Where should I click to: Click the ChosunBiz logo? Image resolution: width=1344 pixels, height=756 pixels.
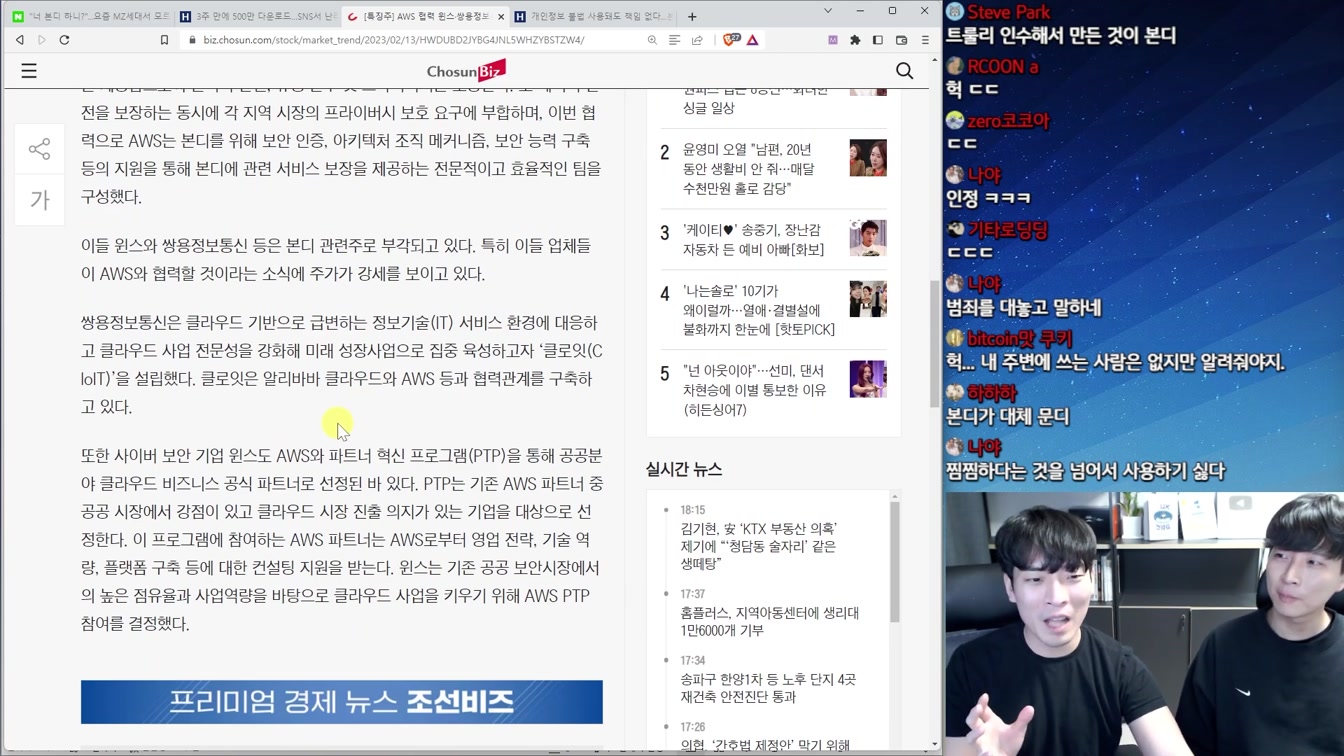466,70
